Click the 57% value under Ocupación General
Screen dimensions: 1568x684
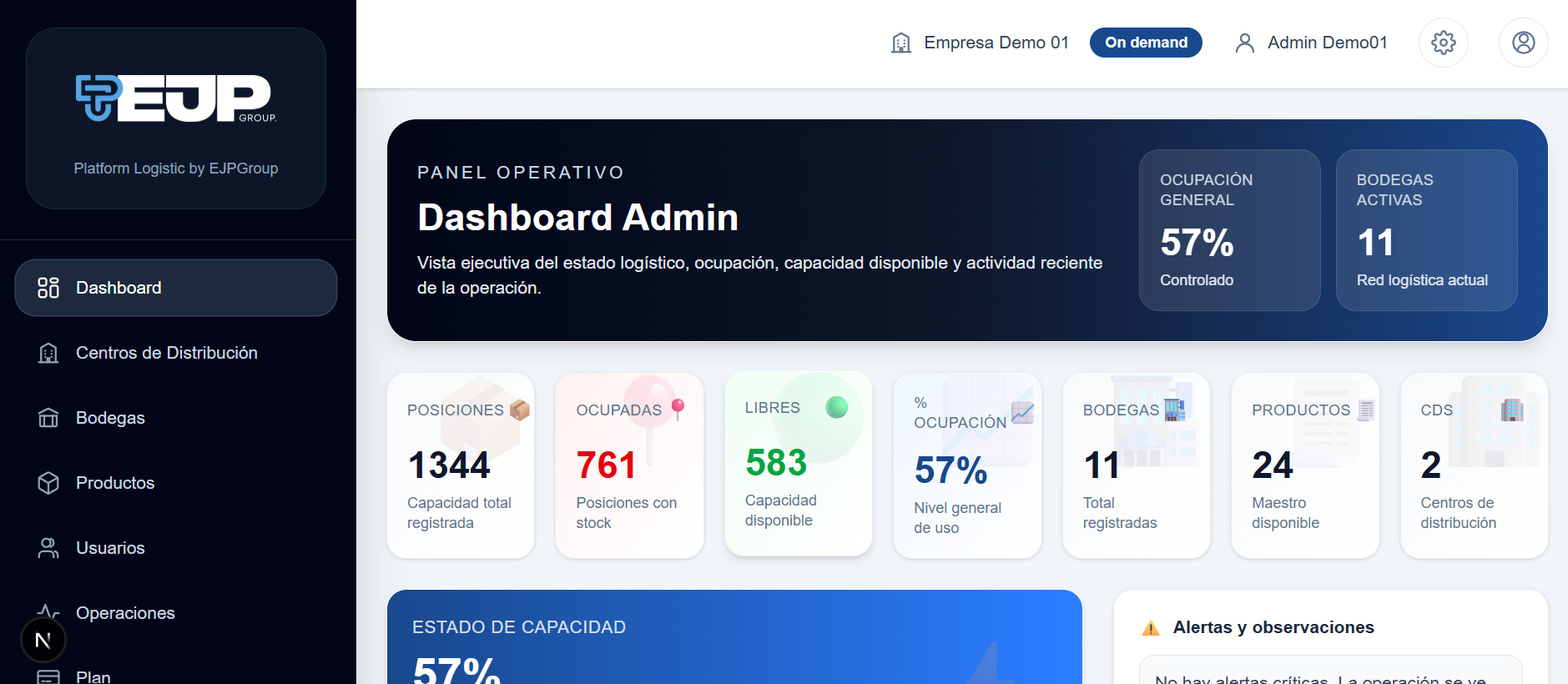click(x=1197, y=243)
